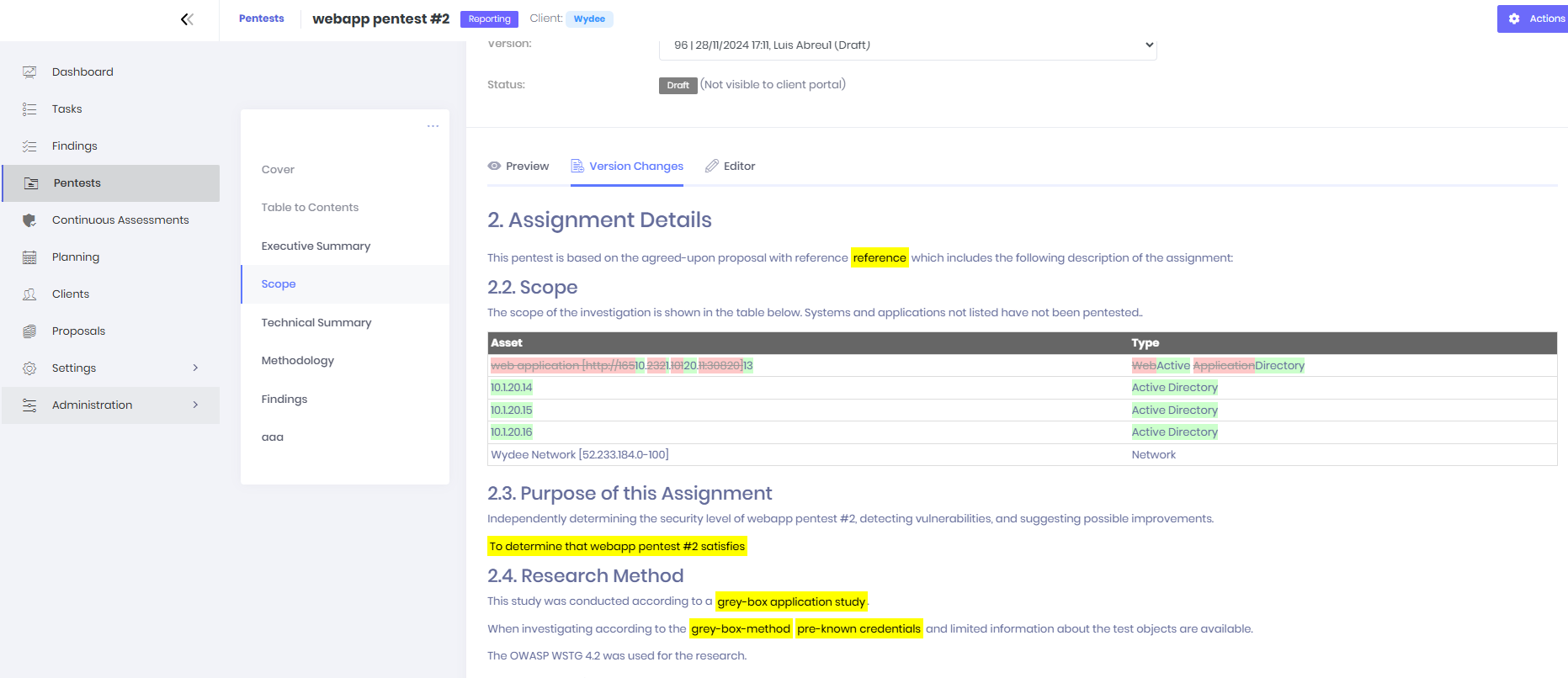Click the Dashboard chart icon

point(29,72)
